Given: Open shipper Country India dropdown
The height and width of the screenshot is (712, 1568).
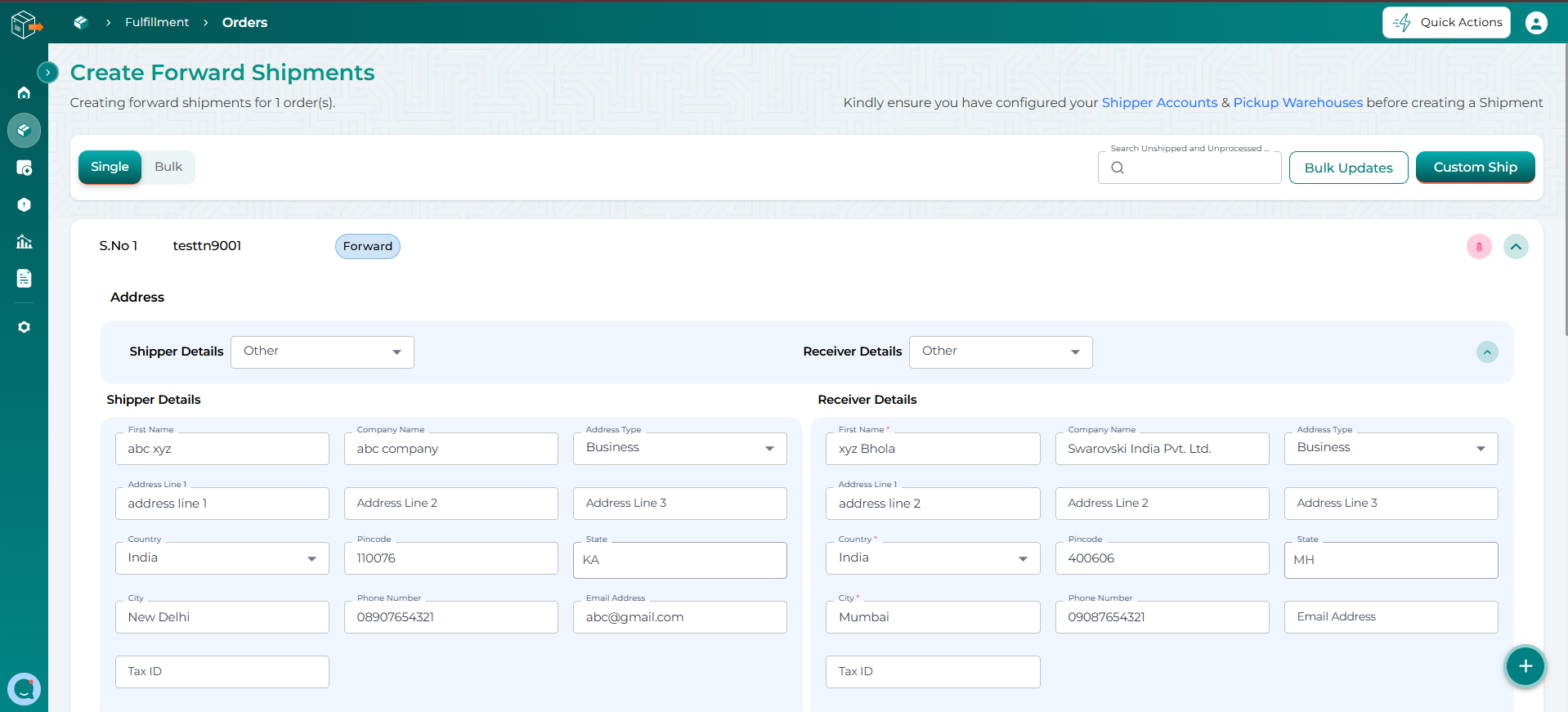Looking at the screenshot, I should [222, 558].
